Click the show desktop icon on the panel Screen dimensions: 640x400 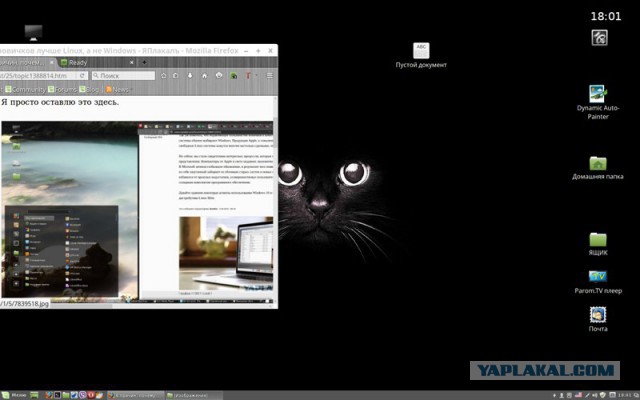coord(34,395)
